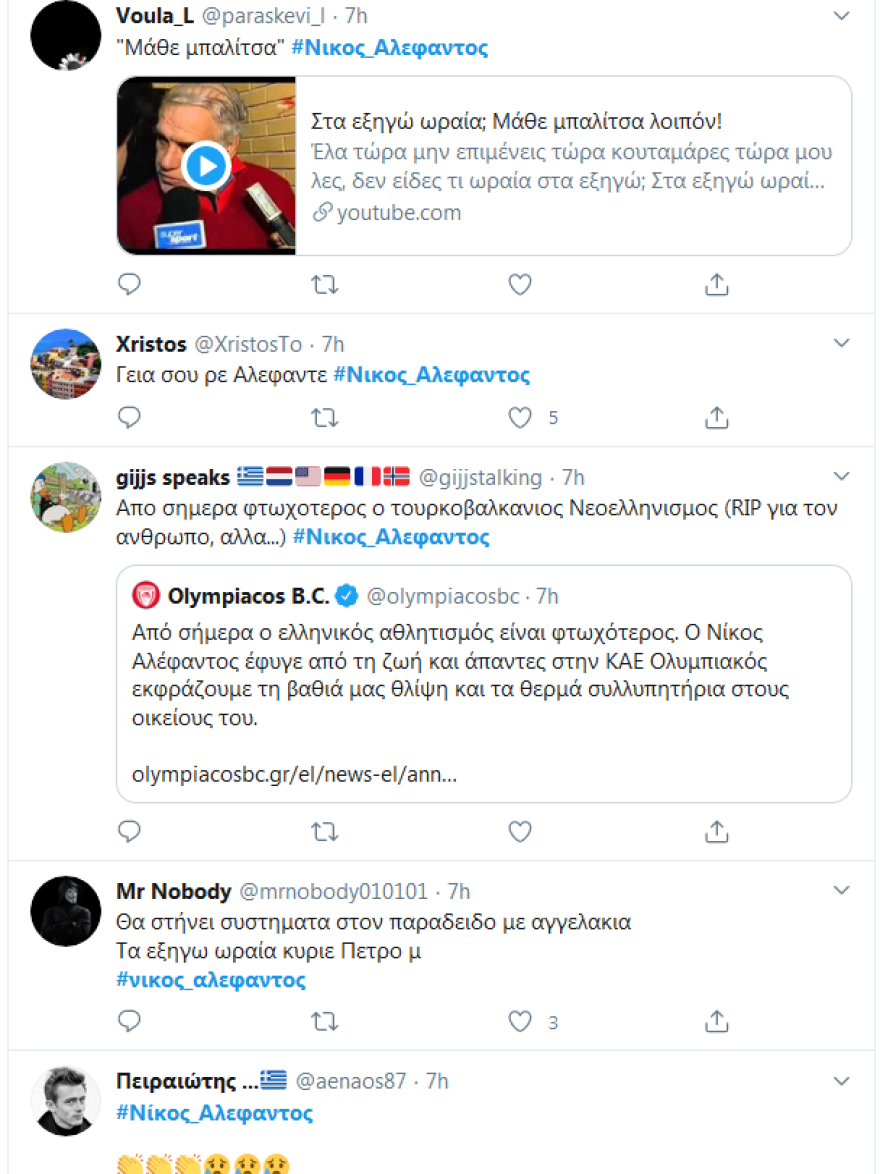880x1174 pixels.
Task: Like Mr Nobody's tweet
Action: 520,1021
